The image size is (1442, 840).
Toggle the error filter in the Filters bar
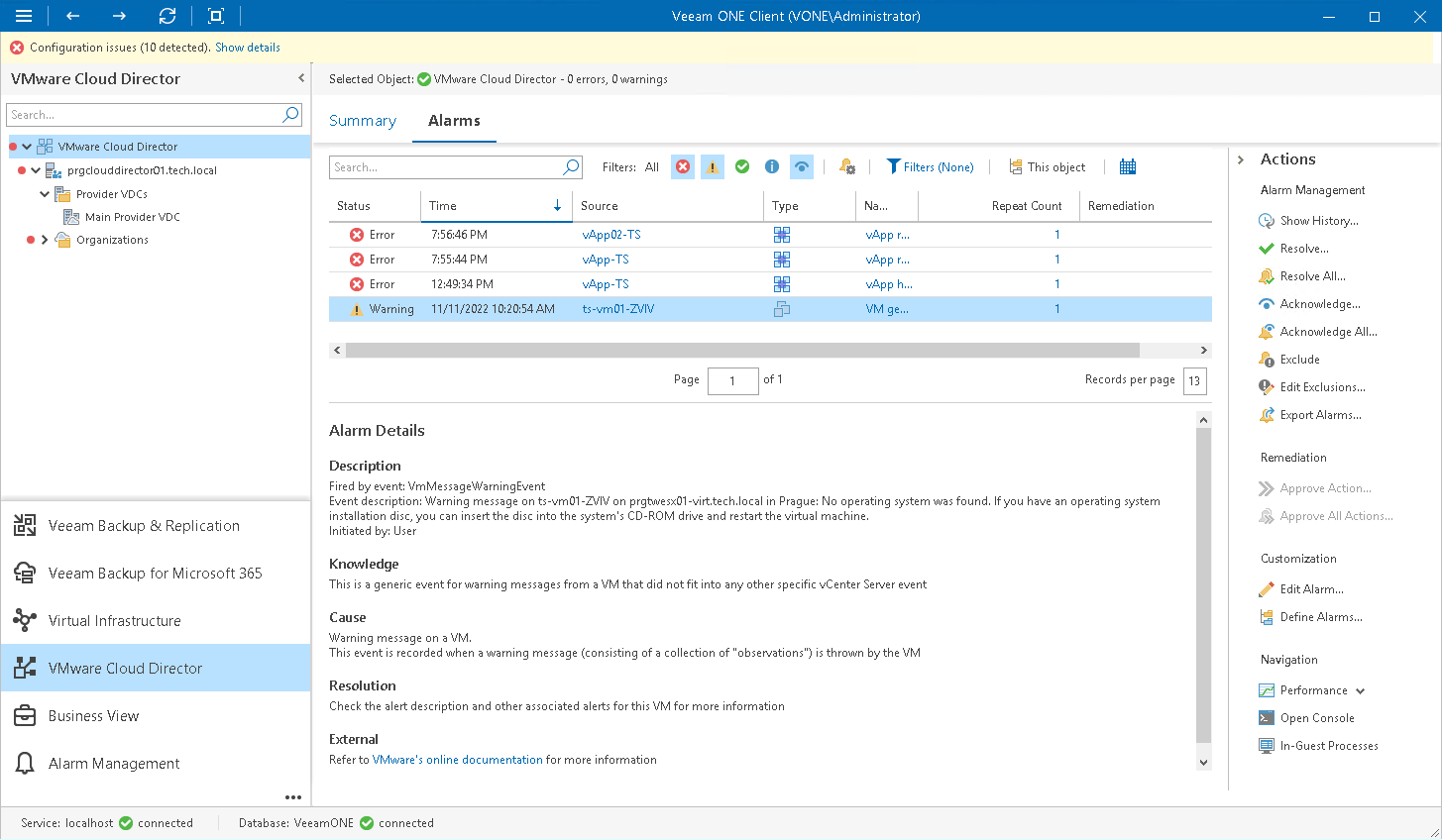pos(682,166)
